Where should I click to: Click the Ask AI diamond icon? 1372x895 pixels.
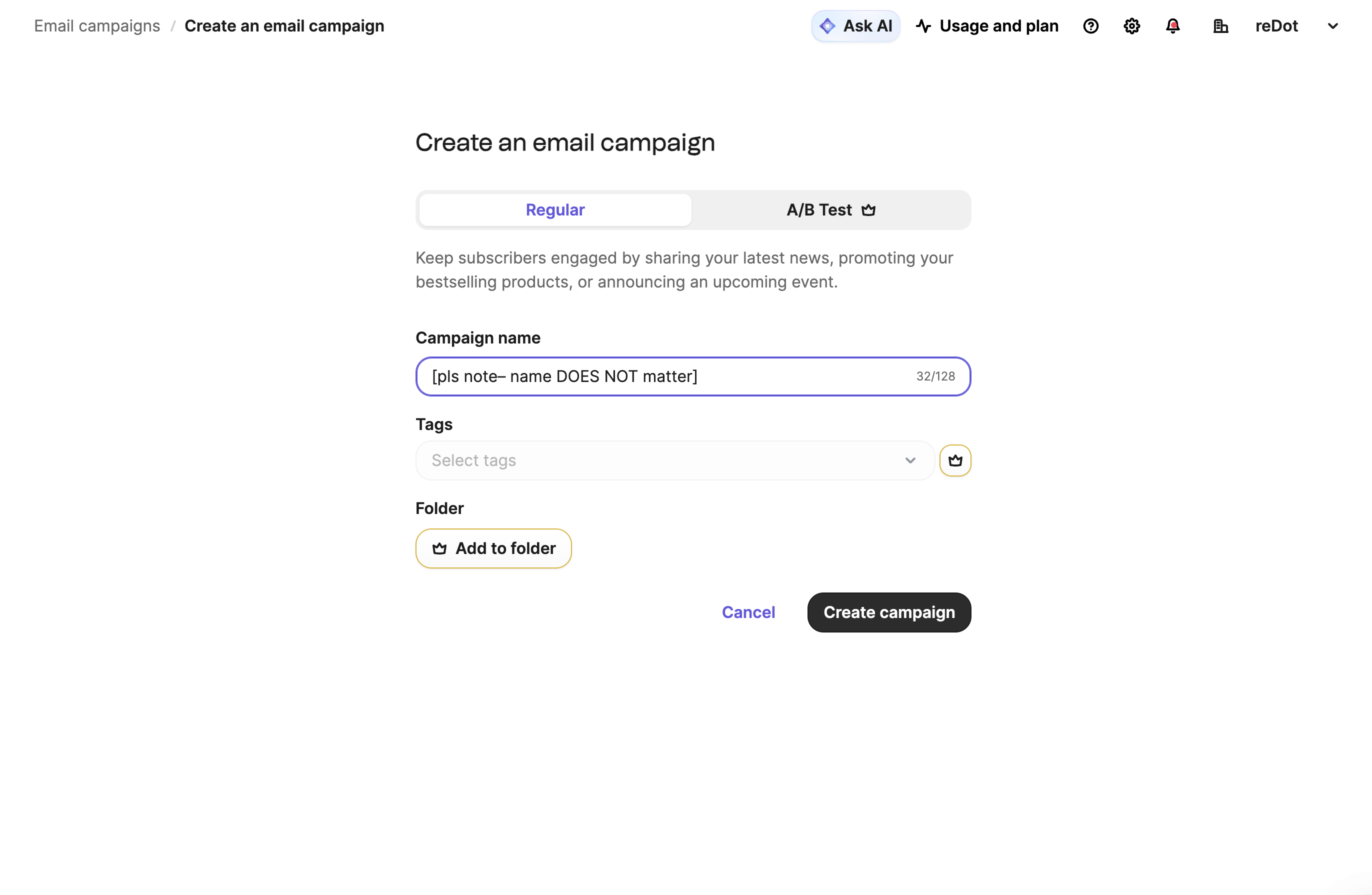point(827,26)
